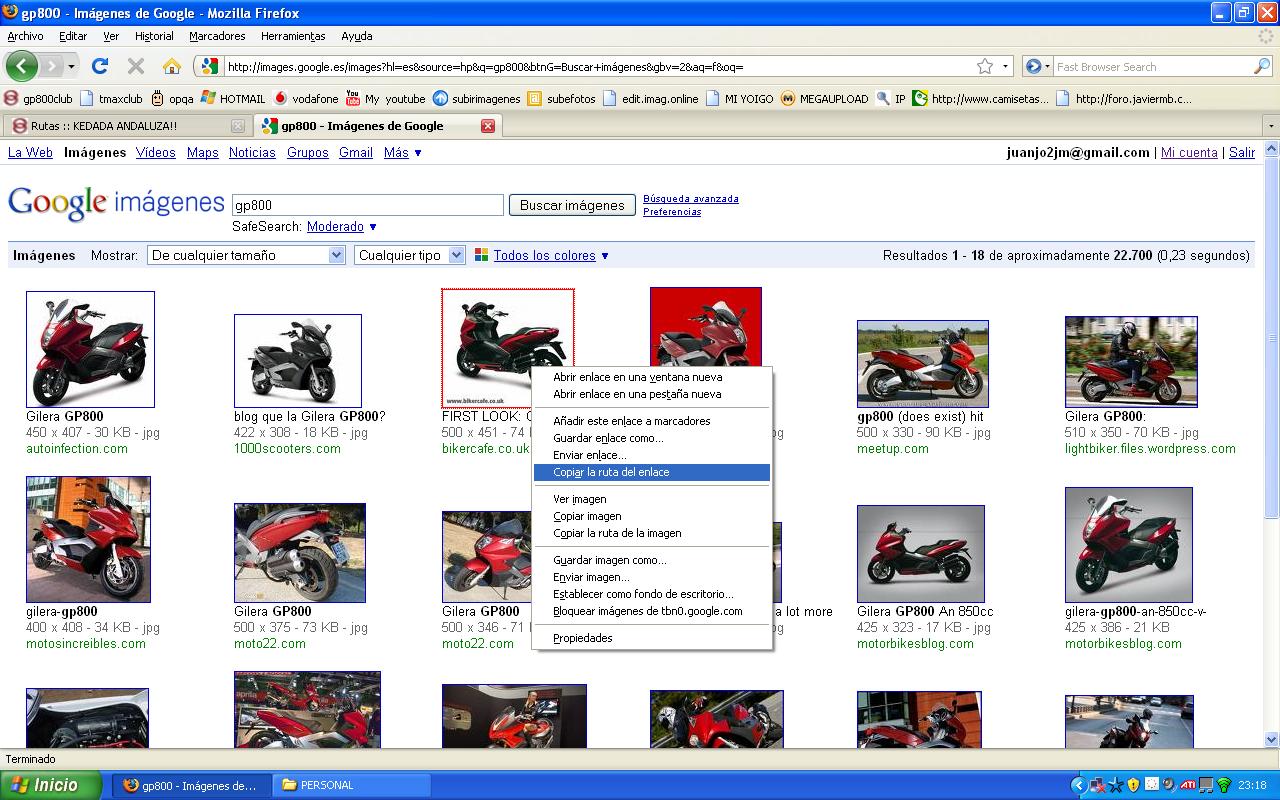Open the opqa bookmark

[x=171, y=99]
